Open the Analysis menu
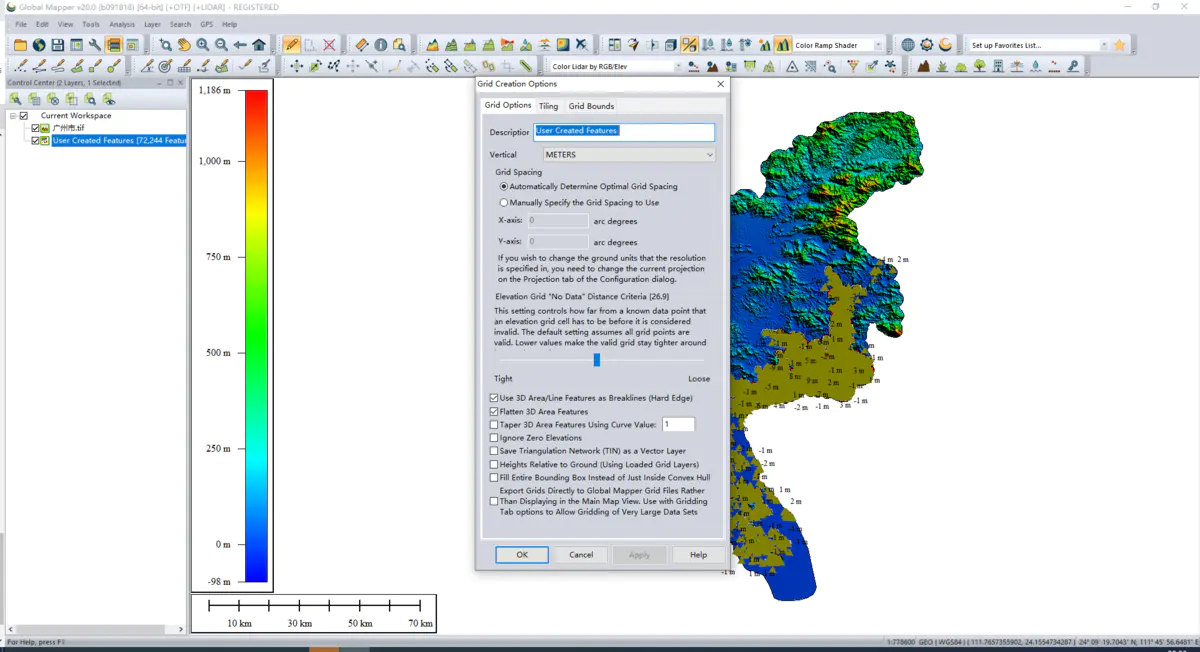The image size is (1200, 652). (122, 24)
